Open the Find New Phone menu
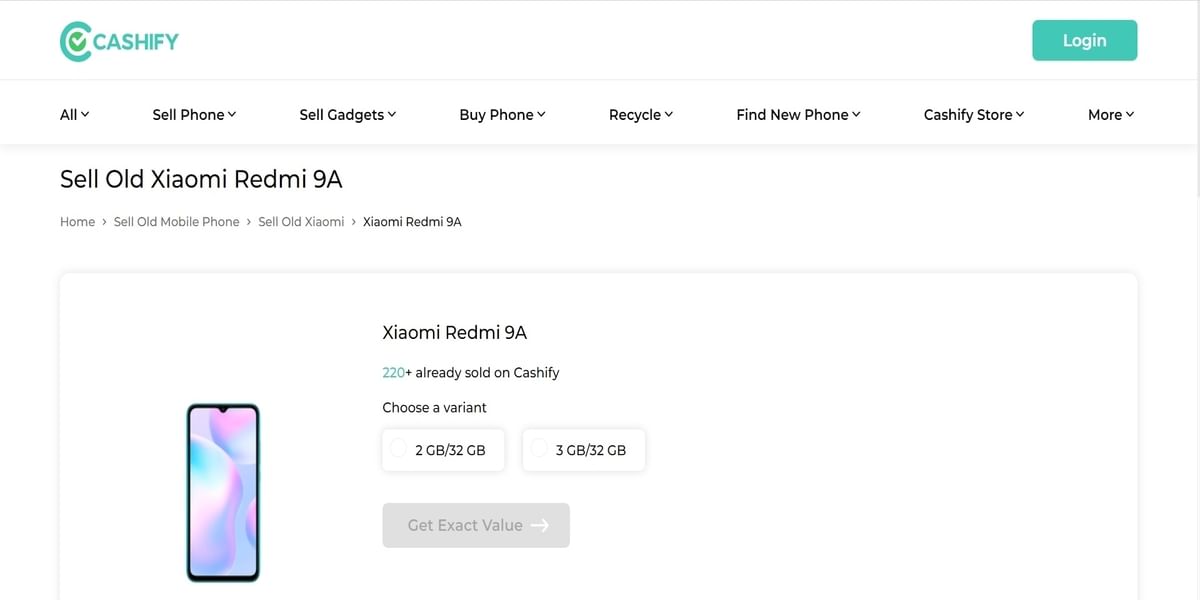This screenshot has width=1200, height=600. pyautogui.click(x=798, y=114)
